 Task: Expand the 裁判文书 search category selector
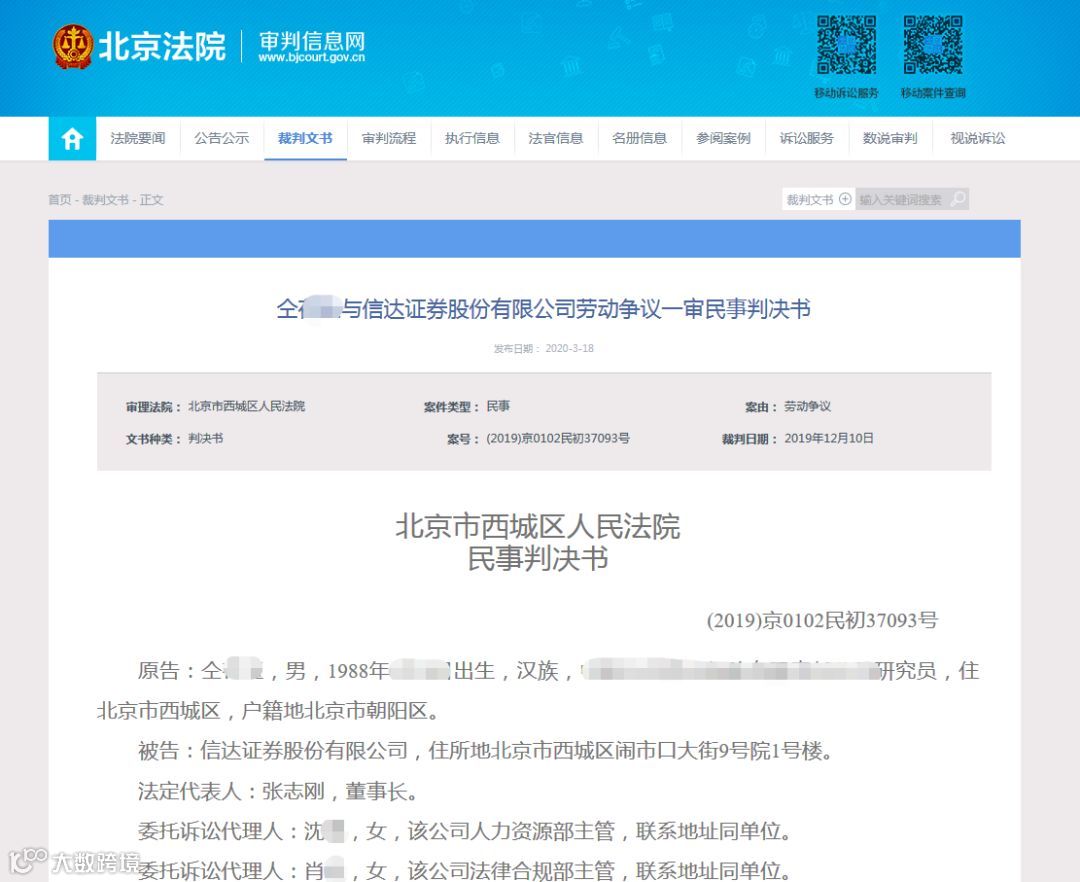click(818, 200)
